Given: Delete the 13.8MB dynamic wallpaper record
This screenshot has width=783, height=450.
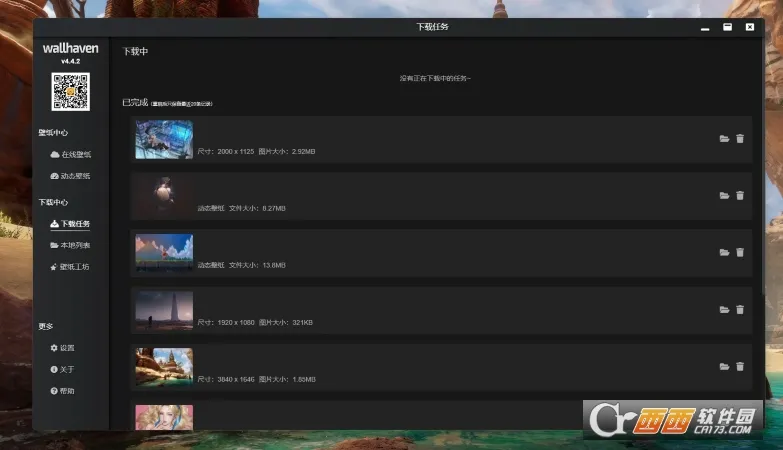Looking at the screenshot, I should (x=740, y=253).
